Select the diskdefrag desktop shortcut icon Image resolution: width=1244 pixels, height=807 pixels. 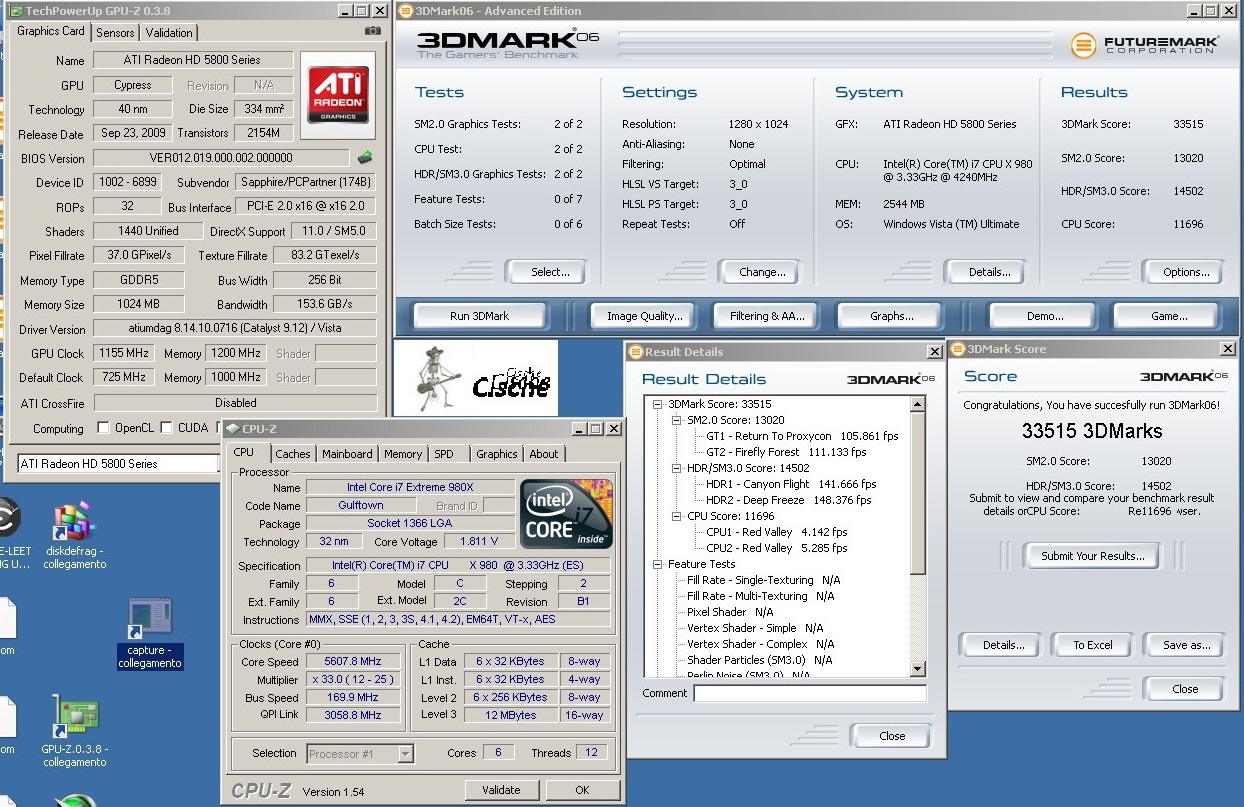[74, 522]
